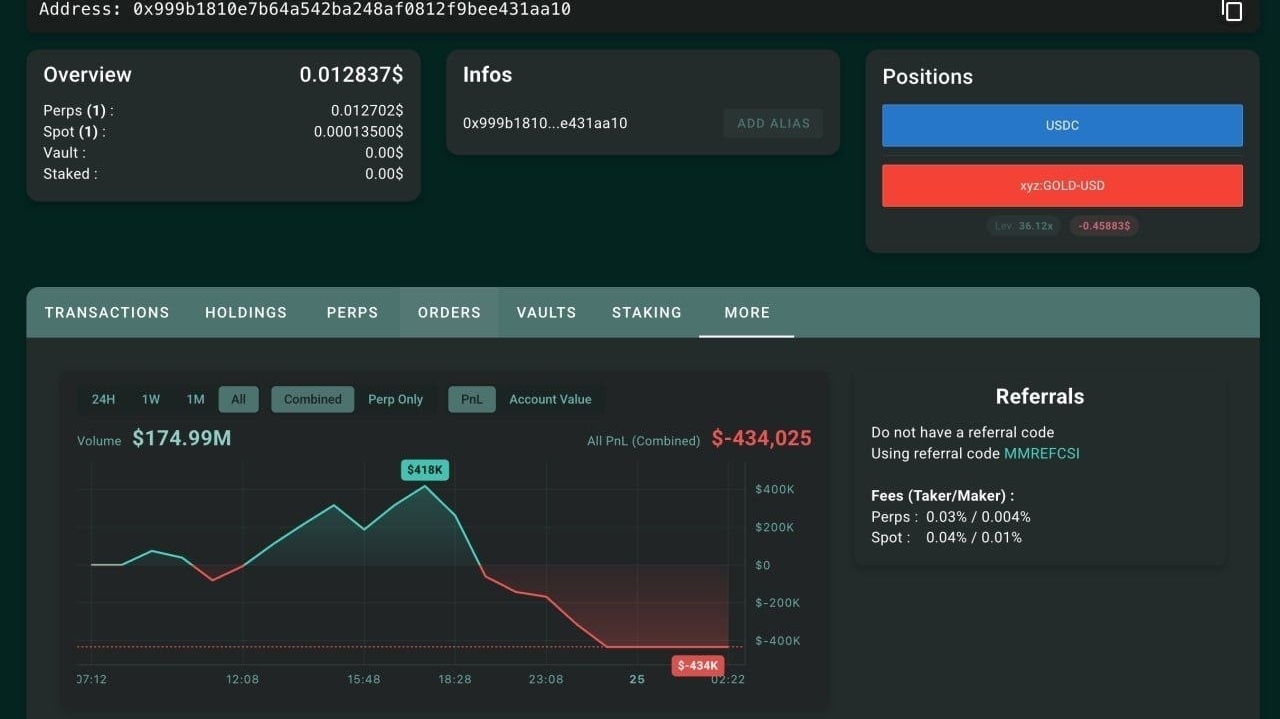Open the MMREFCSI referral code link
The height and width of the screenshot is (719, 1280).
[x=1041, y=453]
